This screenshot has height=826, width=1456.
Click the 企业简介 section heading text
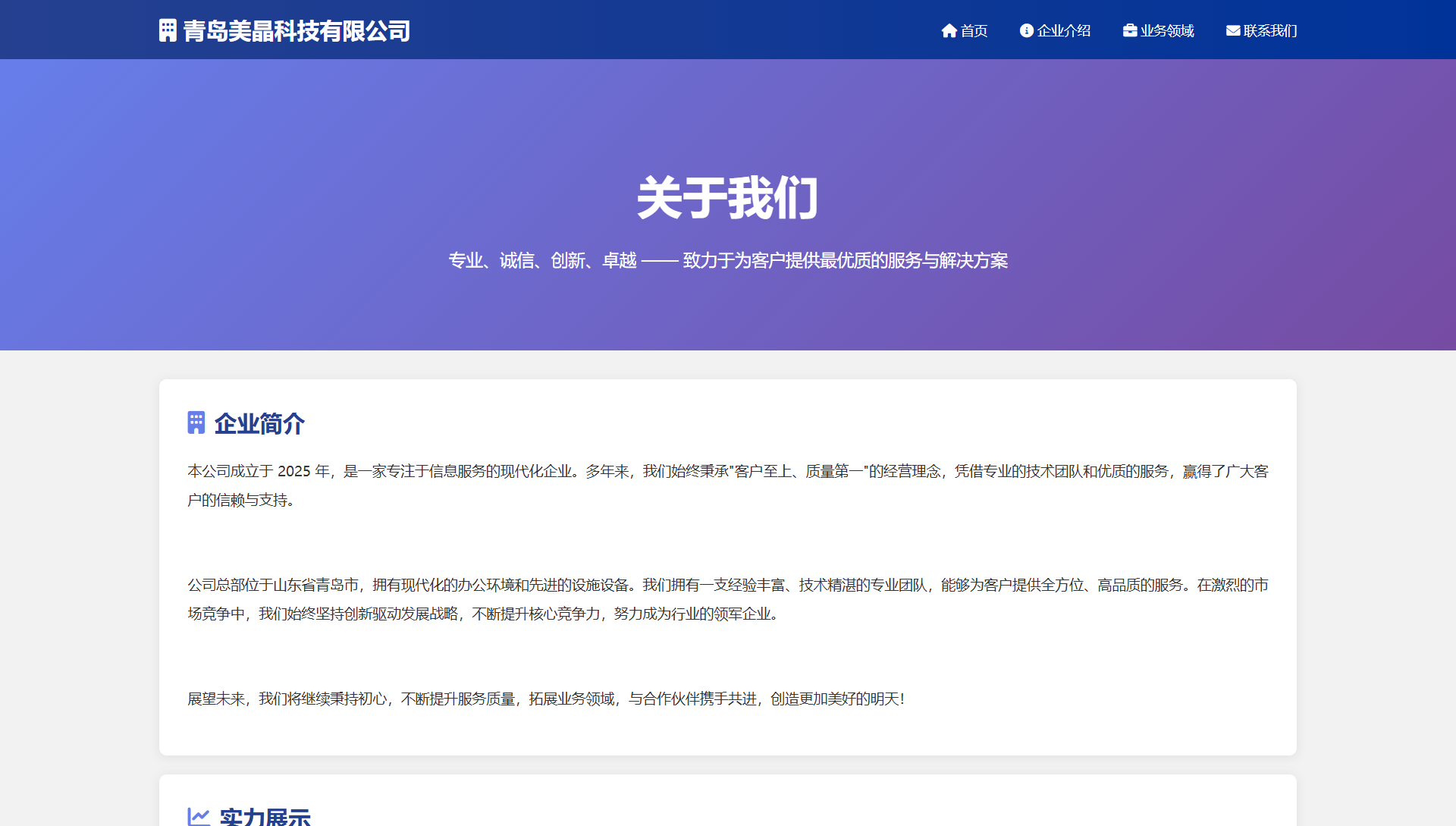259,423
